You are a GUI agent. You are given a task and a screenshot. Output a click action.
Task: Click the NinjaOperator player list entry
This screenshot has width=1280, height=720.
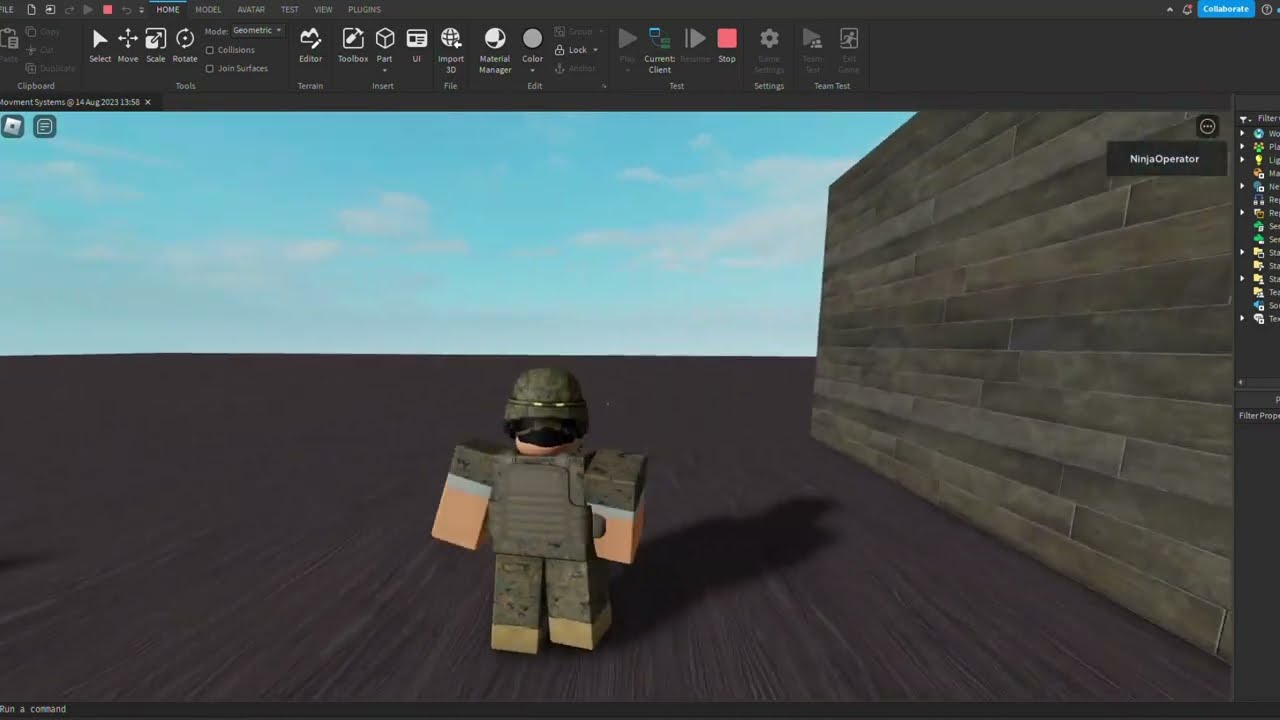coord(1165,159)
